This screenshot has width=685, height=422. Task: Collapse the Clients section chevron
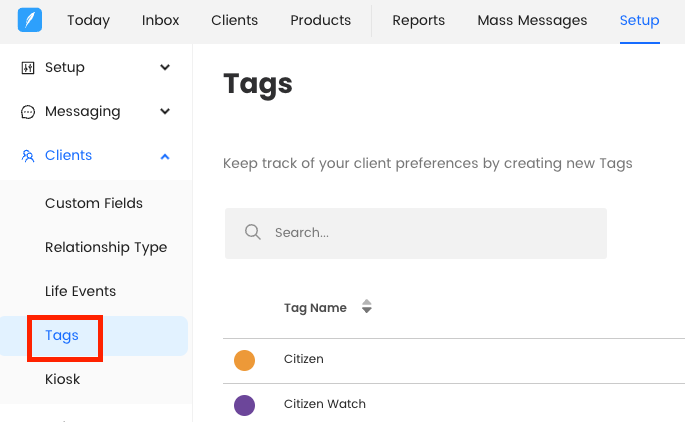[165, 156]
